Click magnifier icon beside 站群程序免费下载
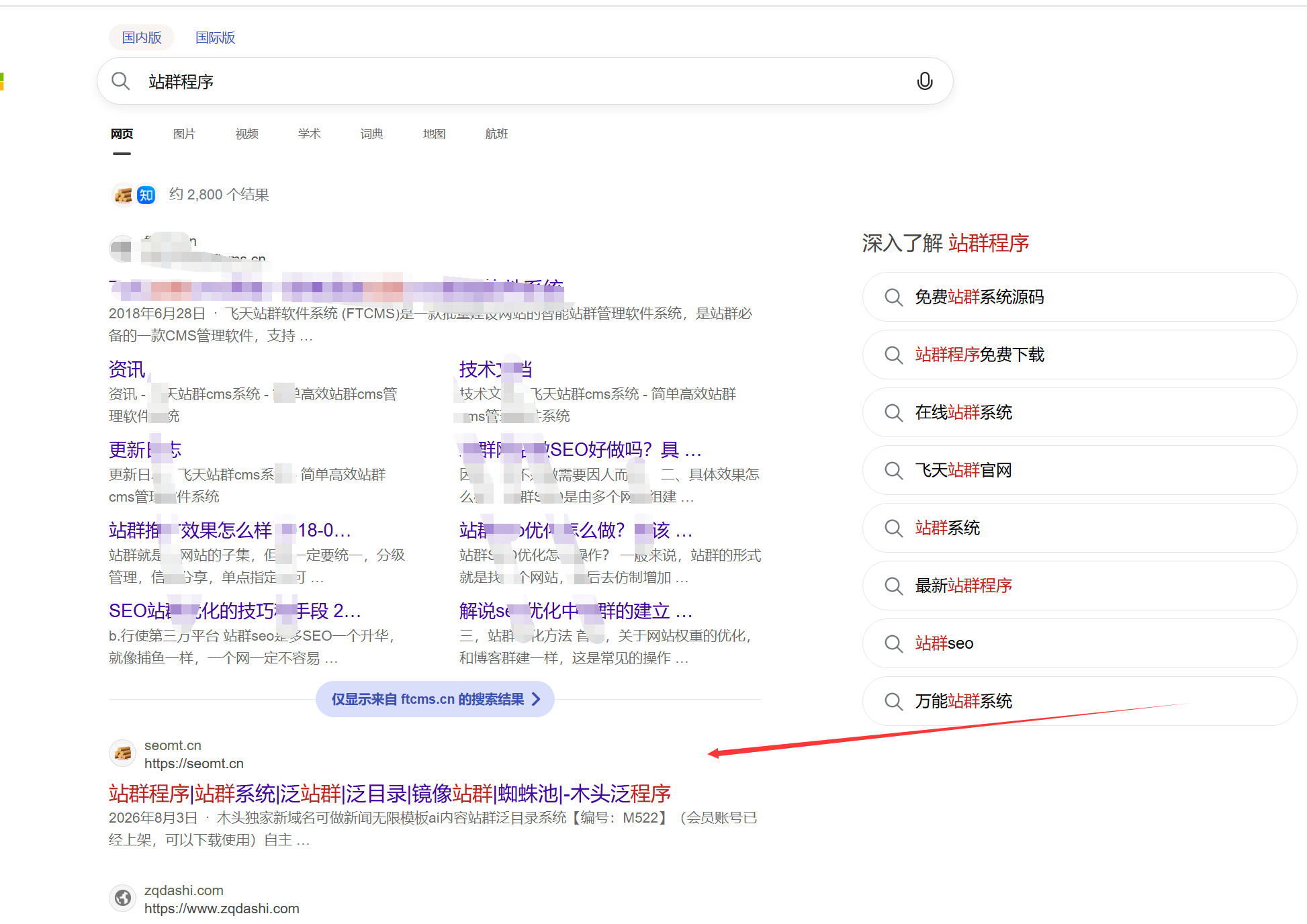 893,355
